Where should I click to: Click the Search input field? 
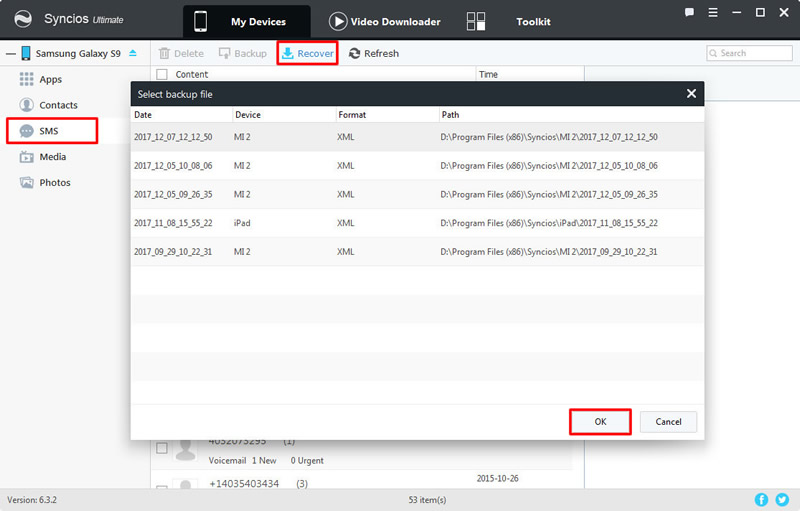click(749, 53)
